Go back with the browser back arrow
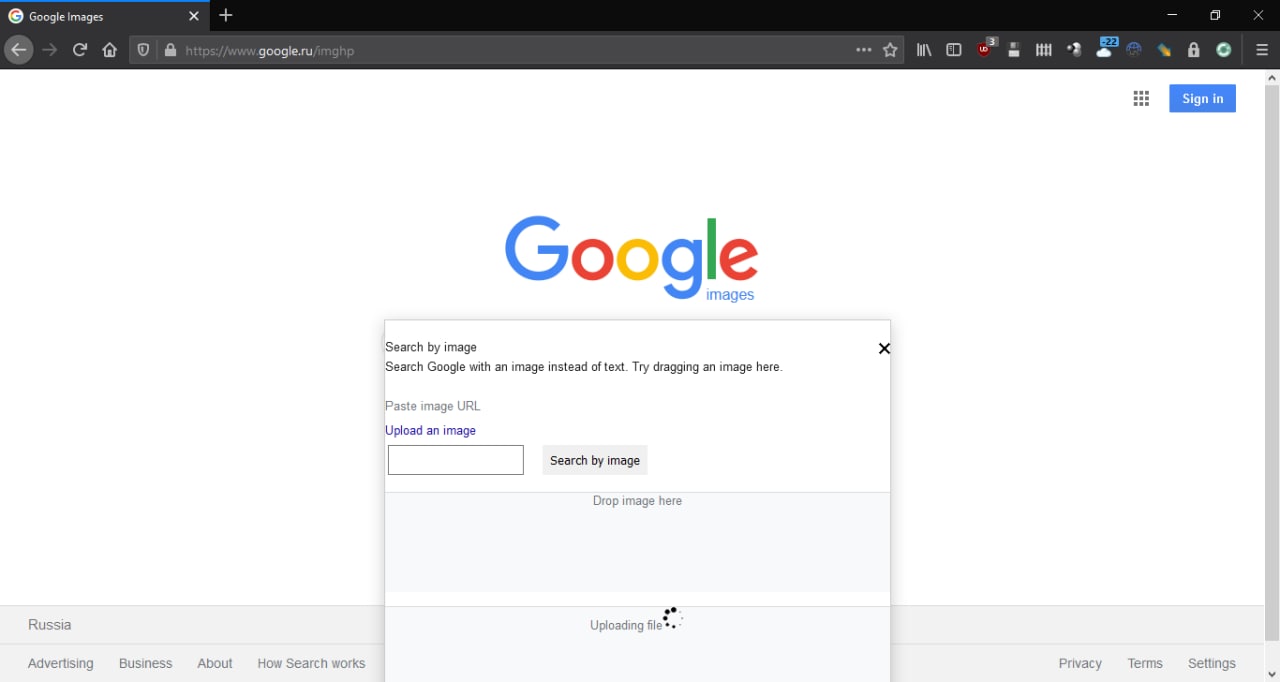The height and width of the screenshot is (682, 1280). 18,50
